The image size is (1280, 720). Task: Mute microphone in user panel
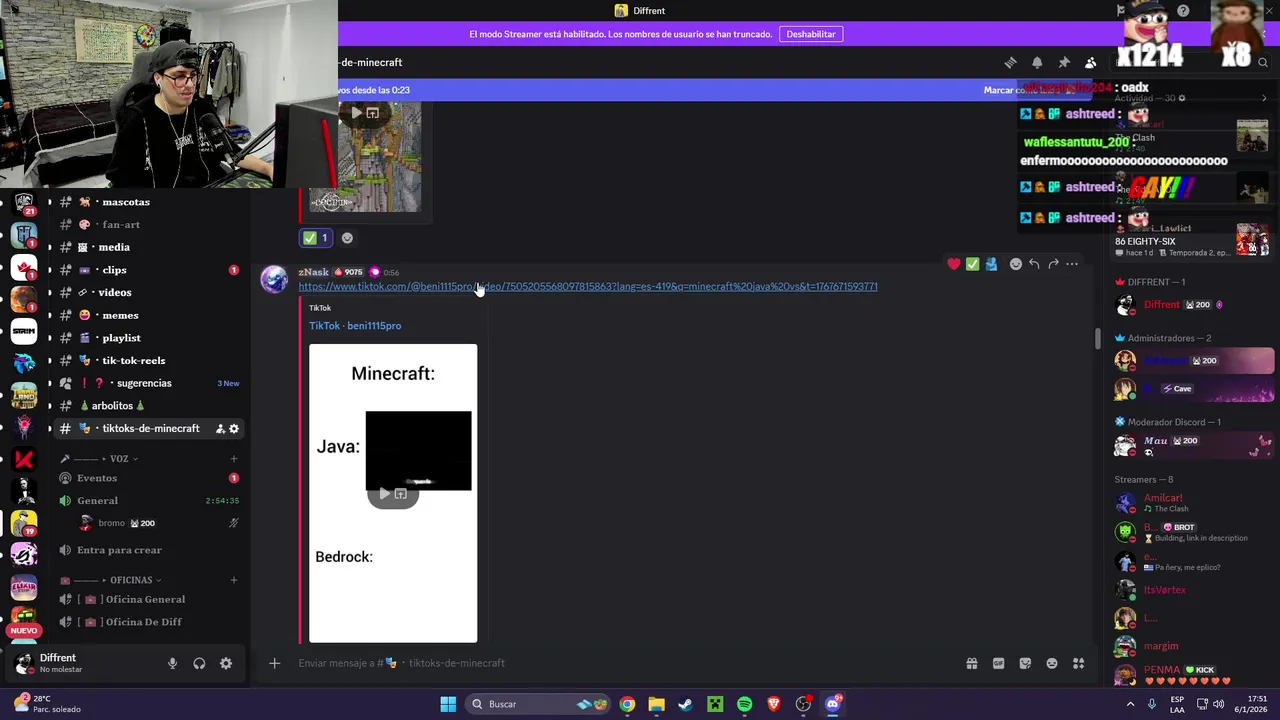click(x=172, y=663)
